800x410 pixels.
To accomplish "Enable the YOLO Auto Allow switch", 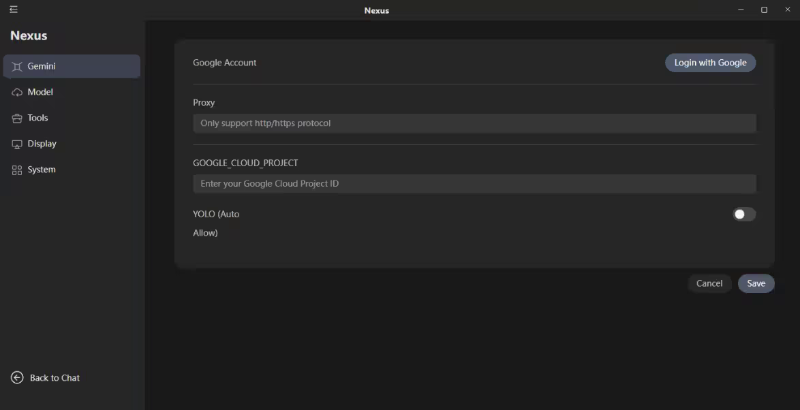I will [x=744, y=214].
